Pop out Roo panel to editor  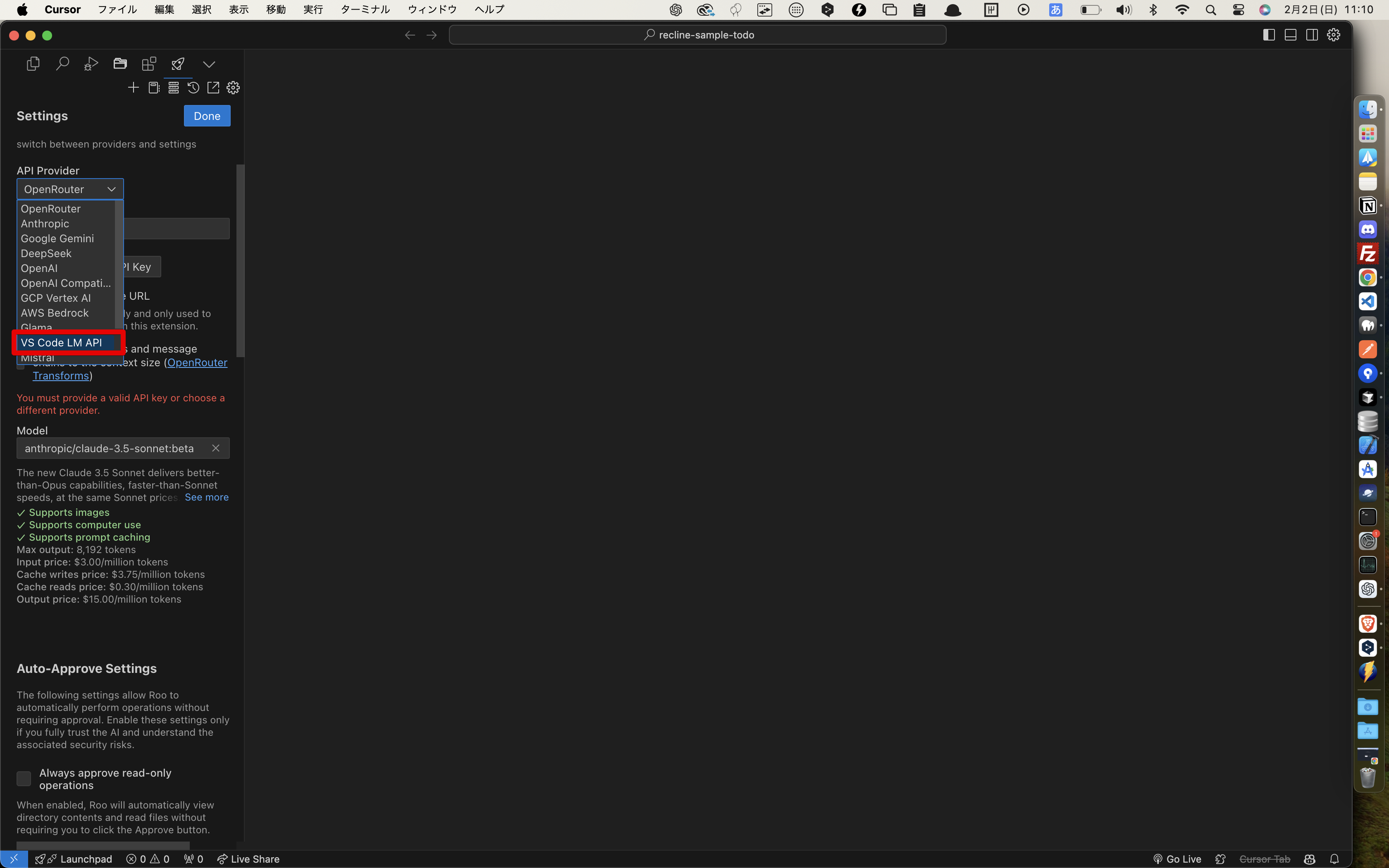coord(213,87)
